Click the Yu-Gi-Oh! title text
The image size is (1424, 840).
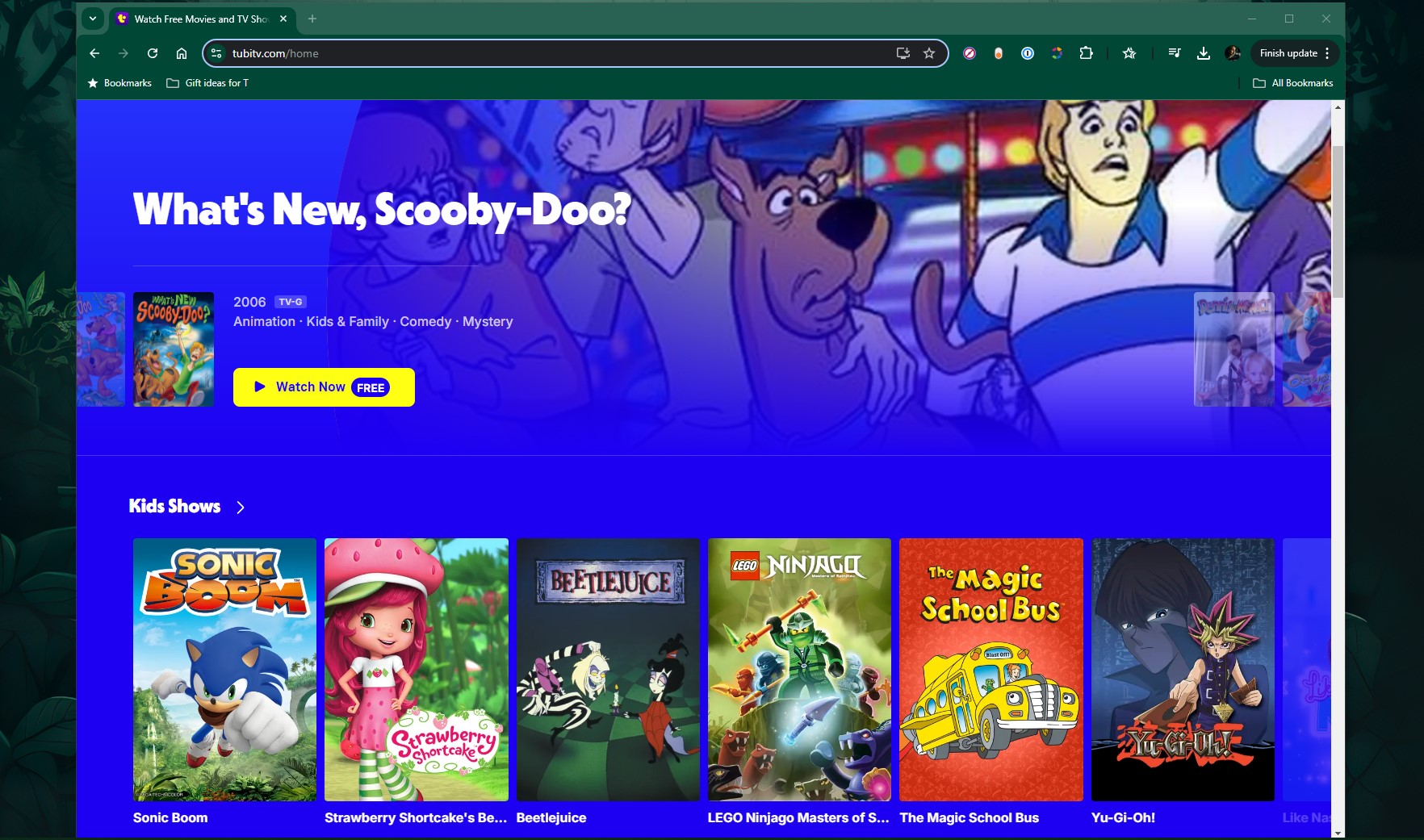[x=1123, y=817]
